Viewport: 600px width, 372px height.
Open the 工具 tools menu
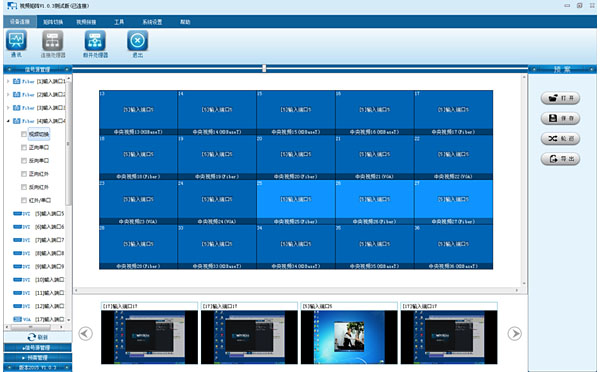[119, 22]
